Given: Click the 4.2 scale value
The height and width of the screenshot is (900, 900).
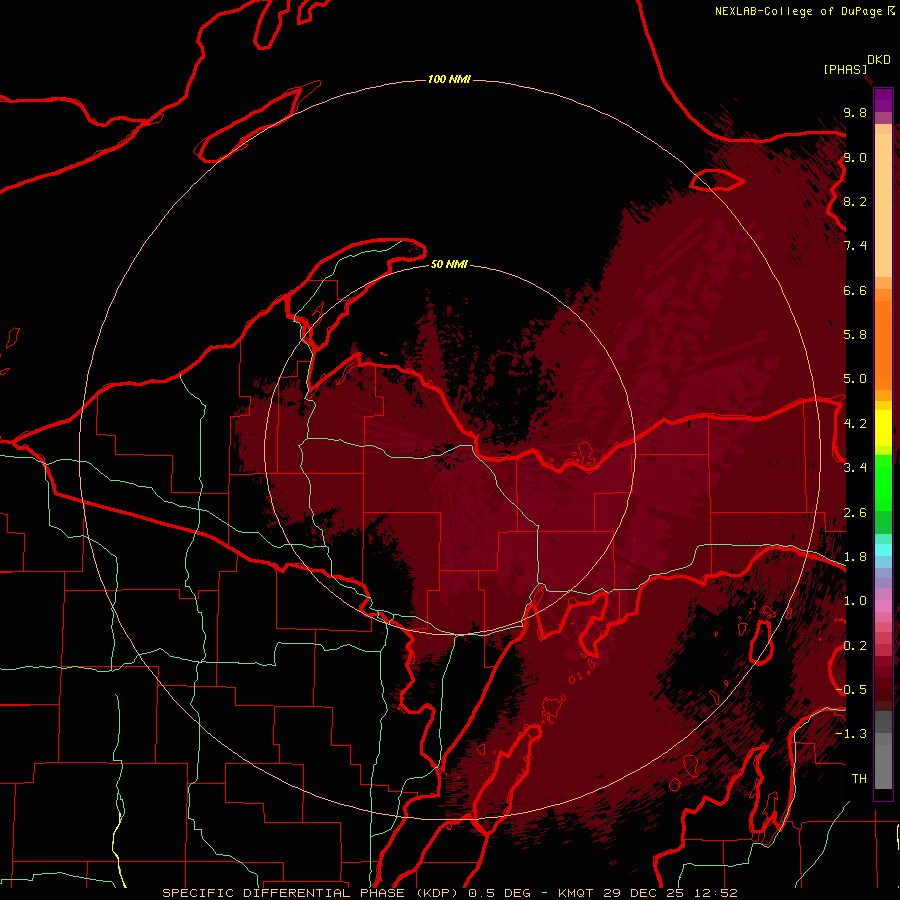Looking at the screenshot, I should pyautogui.click(x=855, y=424).
